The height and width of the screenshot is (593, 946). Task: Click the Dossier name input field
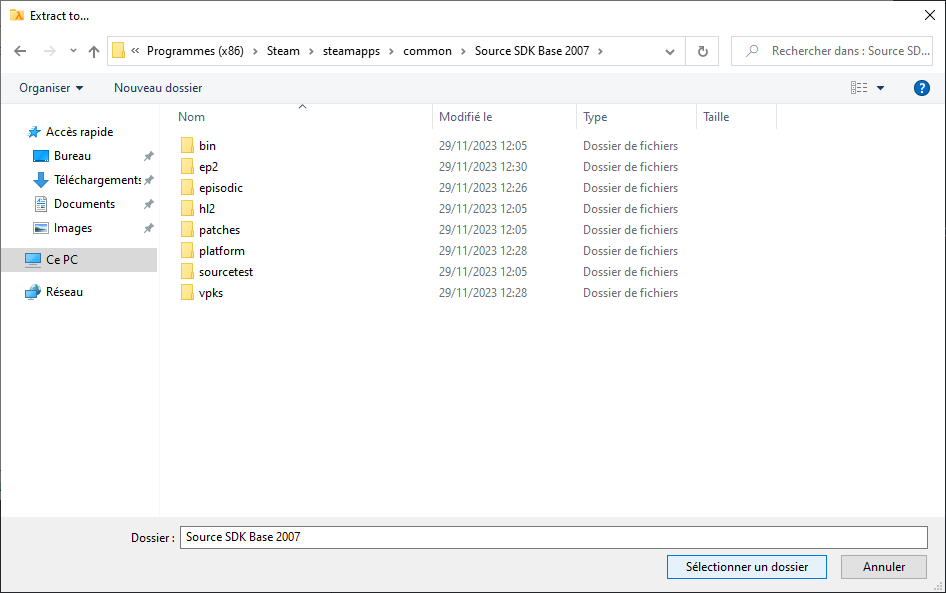553,538
